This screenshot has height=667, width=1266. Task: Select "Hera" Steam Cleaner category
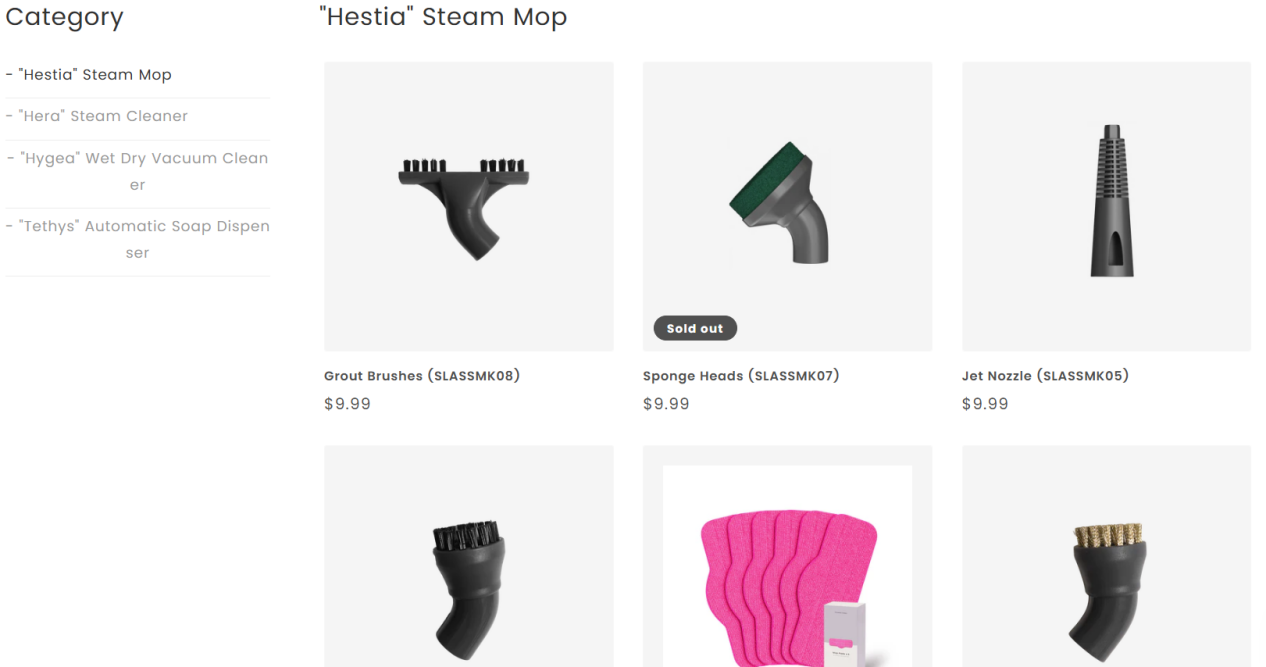point(96,116)
